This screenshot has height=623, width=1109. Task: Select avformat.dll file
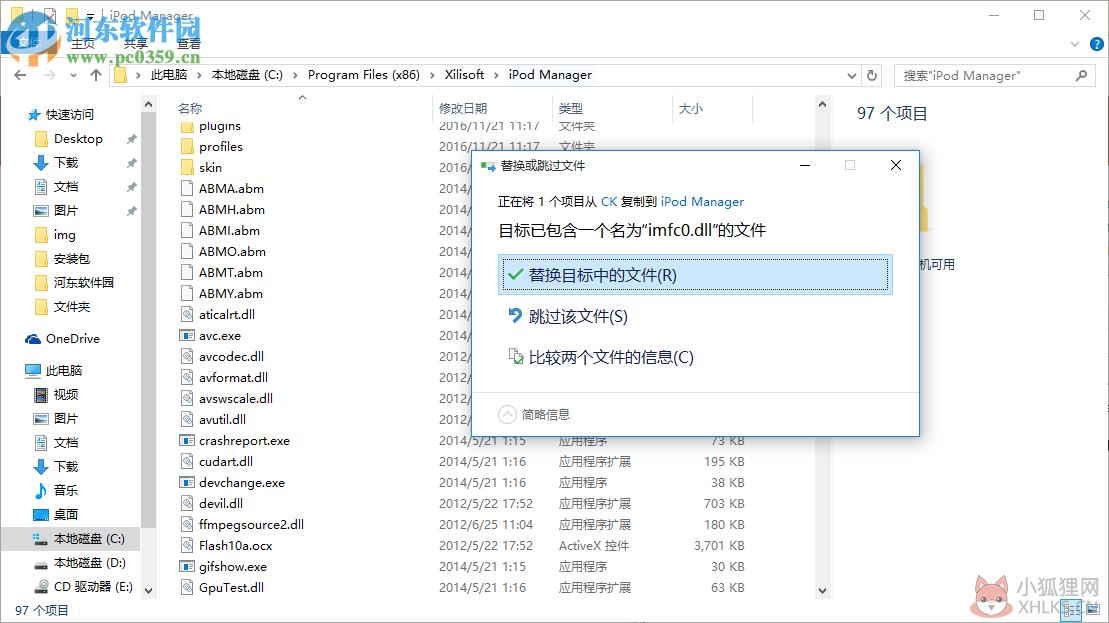click(x=233, y=378)
